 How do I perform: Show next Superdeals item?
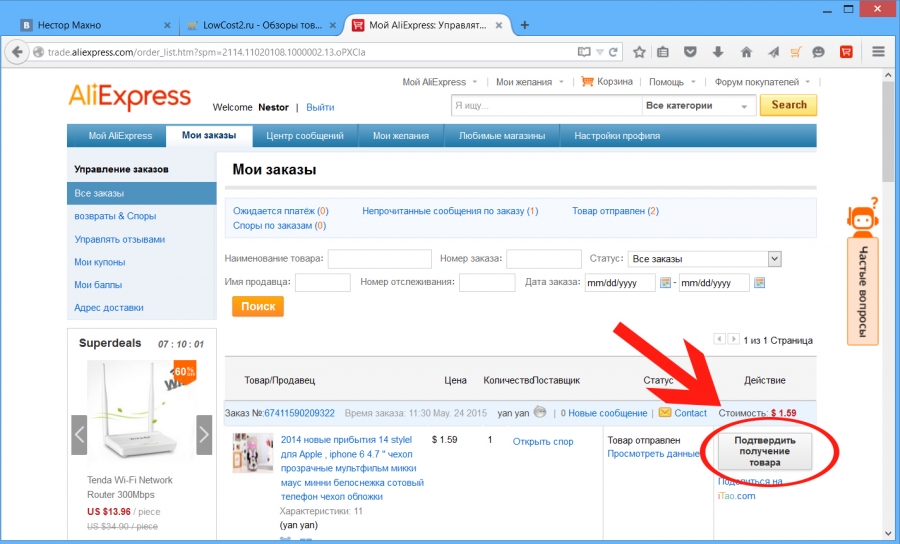coord(204,435)
